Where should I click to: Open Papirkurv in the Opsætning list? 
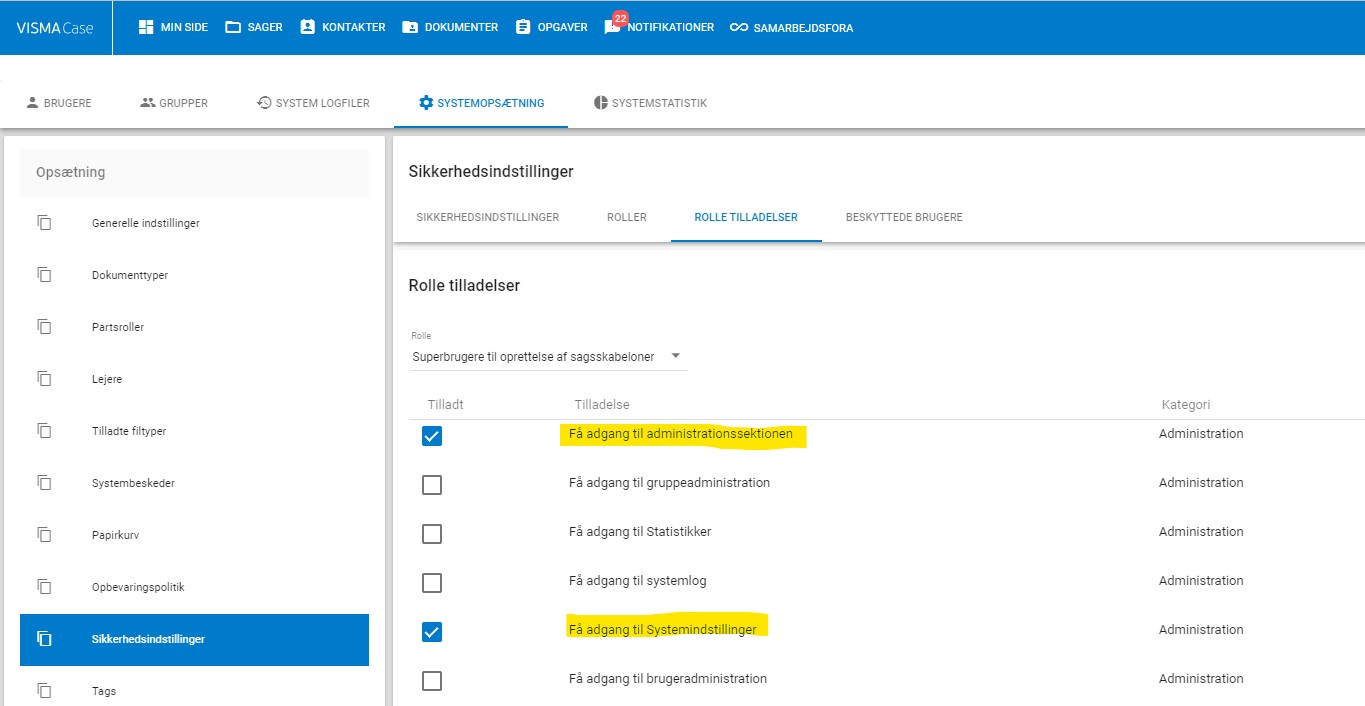(x=194, y=535)
